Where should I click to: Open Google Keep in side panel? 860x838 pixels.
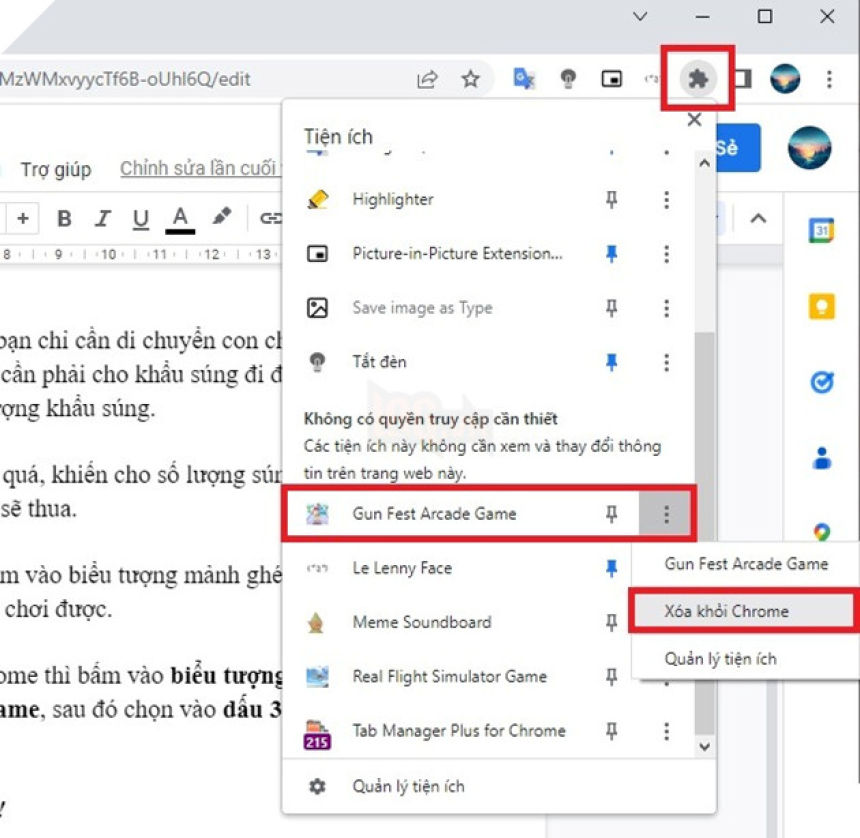click(821, 306)
